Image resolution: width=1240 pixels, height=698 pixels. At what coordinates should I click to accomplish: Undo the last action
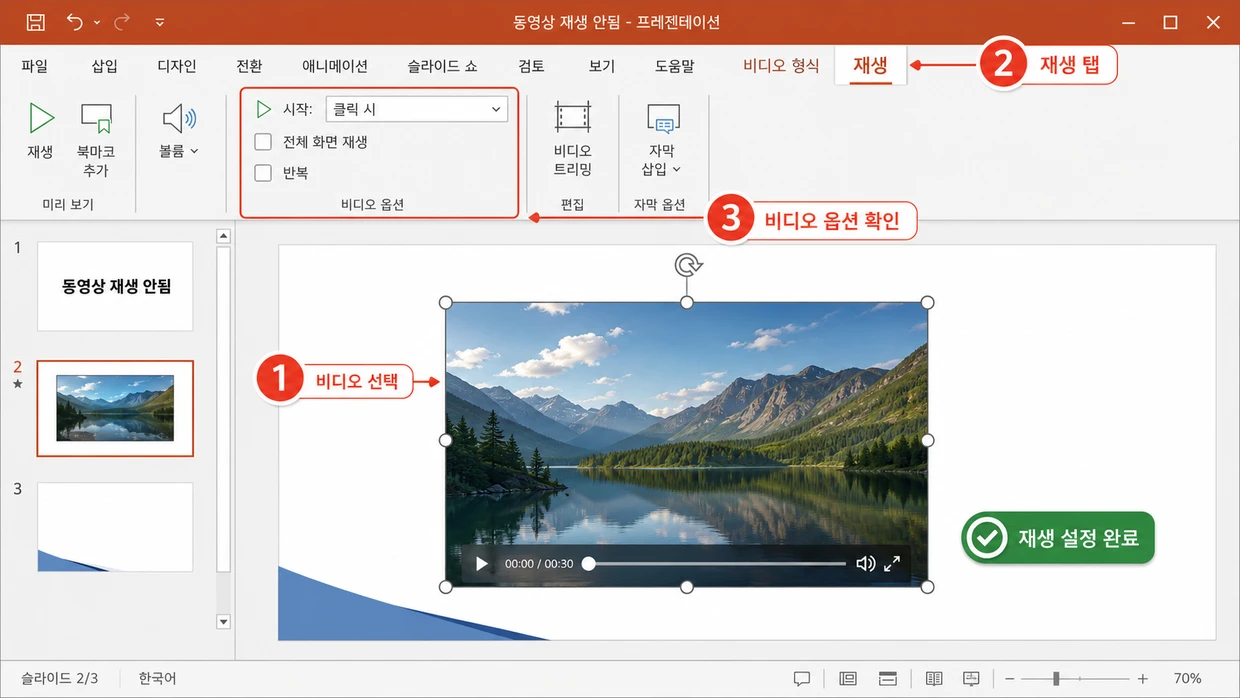coord(75,22)
